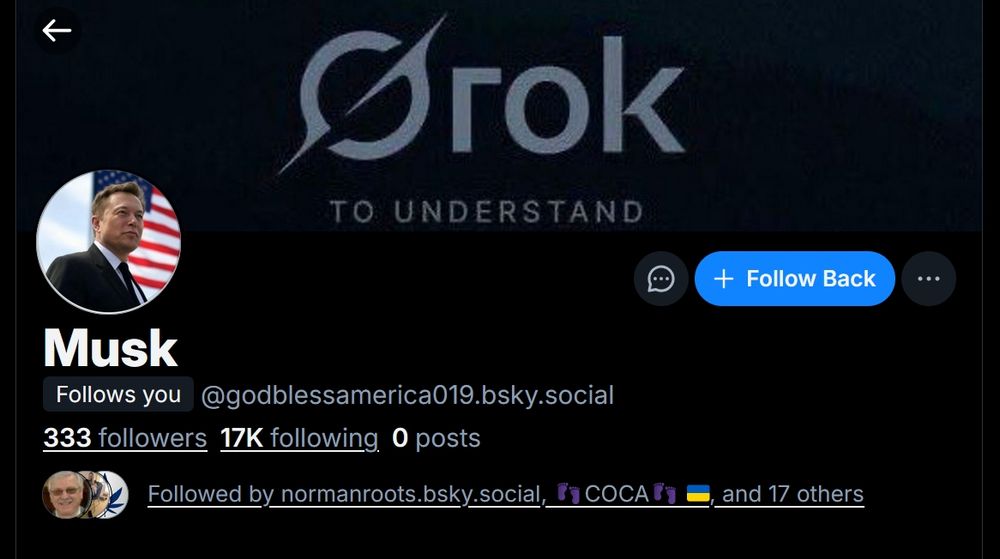Open the 333 followers list

coord(125,438)
